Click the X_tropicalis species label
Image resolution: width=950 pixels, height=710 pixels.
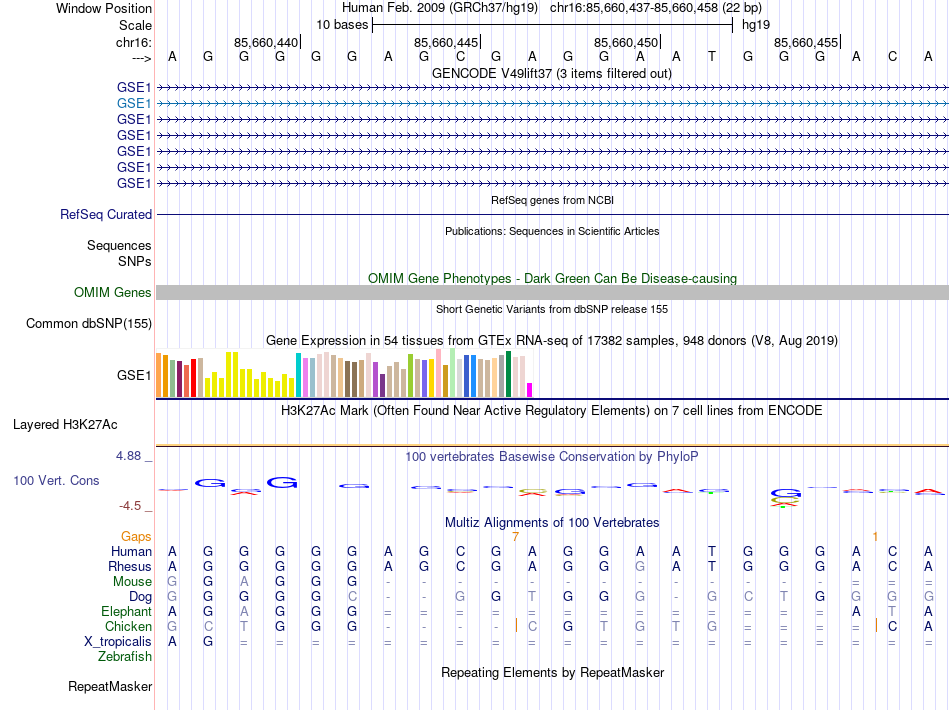tap(118, 642)
